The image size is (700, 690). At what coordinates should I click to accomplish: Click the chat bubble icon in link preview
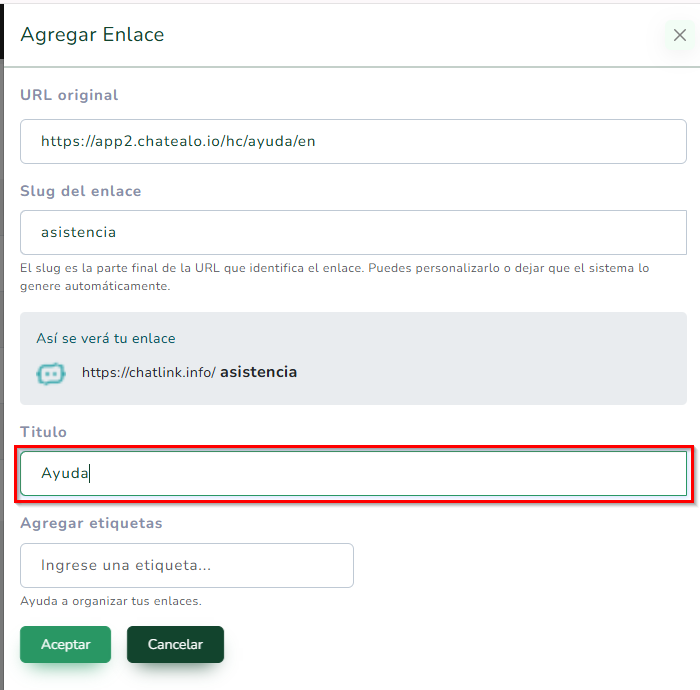[51, 373]
